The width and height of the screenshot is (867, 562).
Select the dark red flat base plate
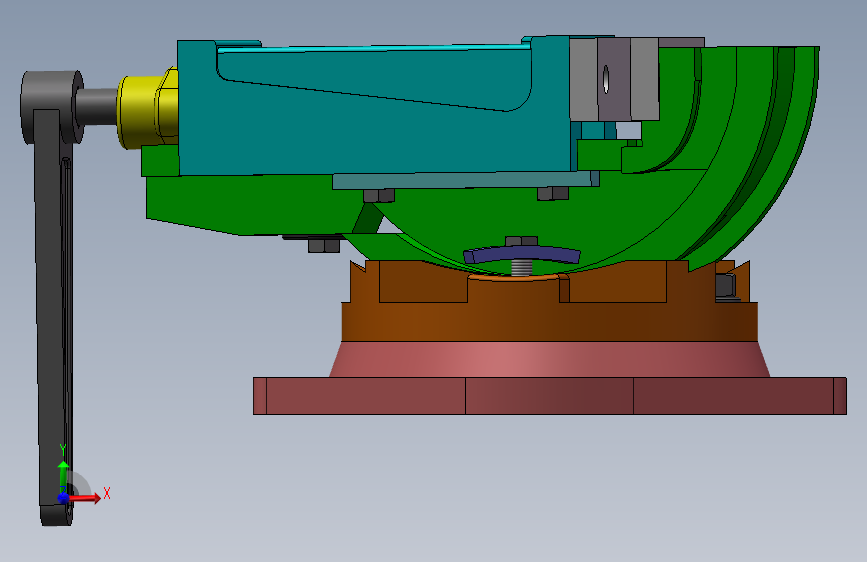click(550, 396)
